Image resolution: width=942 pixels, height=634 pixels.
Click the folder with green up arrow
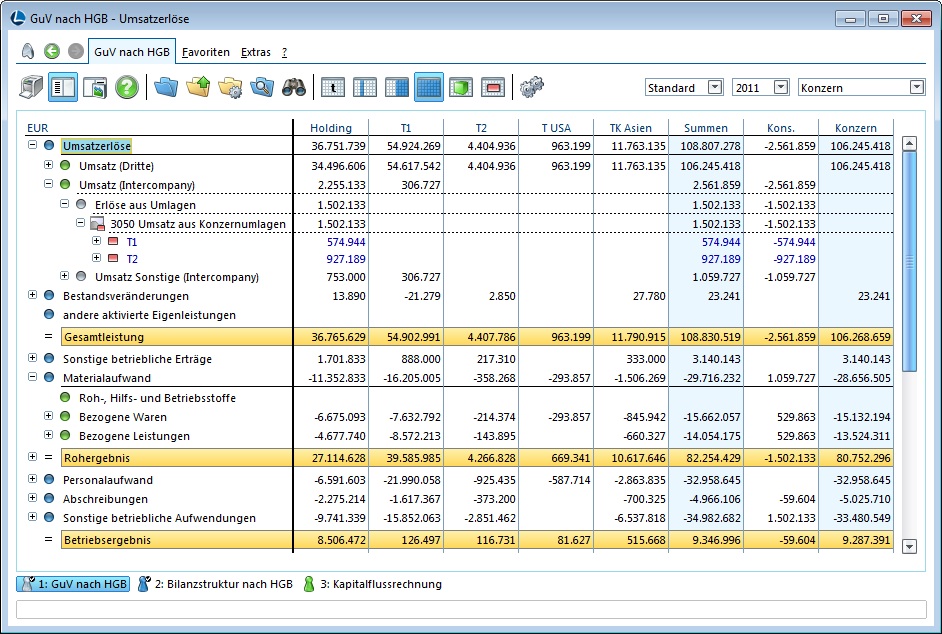[198, 87]
